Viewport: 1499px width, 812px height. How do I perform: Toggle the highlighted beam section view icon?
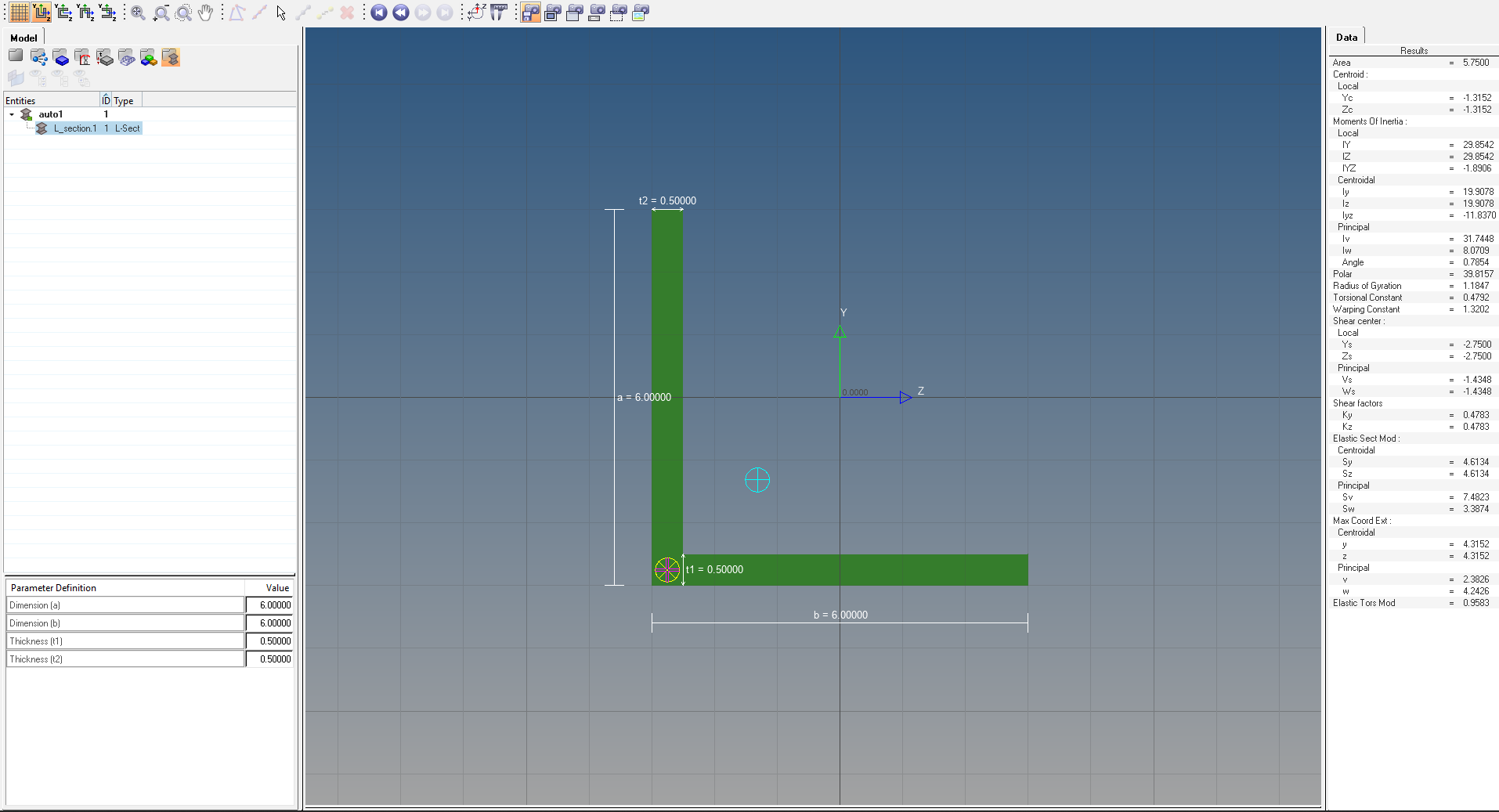[x=170, y=57]
